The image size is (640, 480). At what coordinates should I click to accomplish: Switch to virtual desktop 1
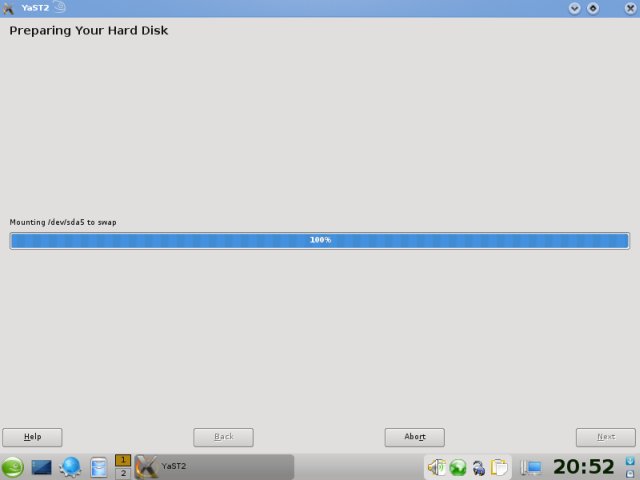click(x=123, y=460)
